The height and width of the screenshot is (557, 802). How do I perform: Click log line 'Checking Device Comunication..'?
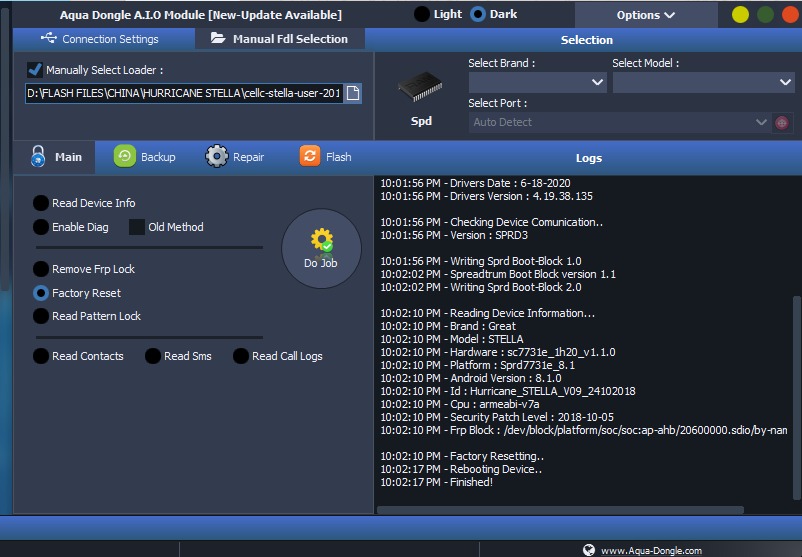point(492,222)
